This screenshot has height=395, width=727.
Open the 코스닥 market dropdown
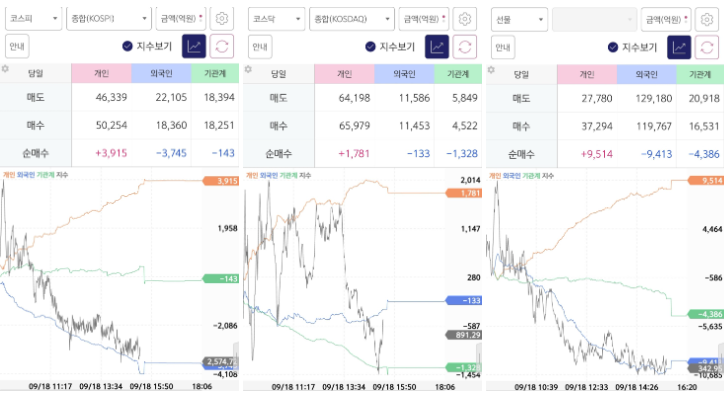[276, 19]
